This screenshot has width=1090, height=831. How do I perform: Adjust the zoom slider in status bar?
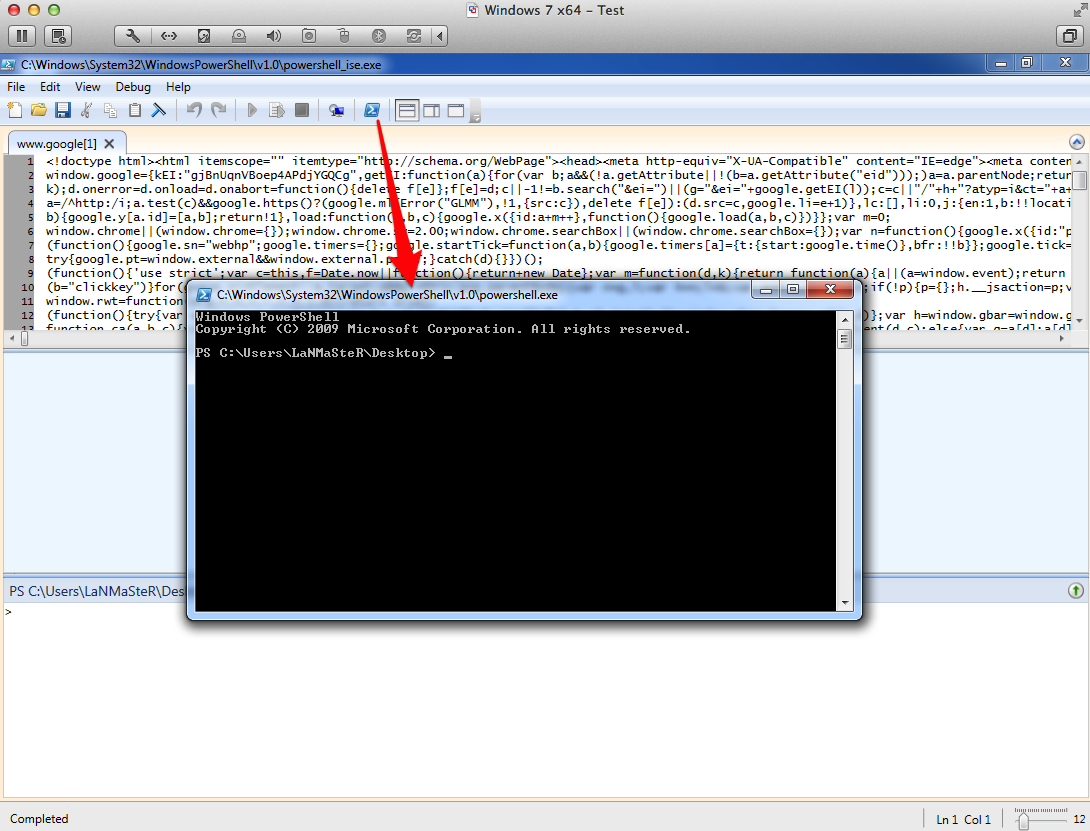(1023, 822)
